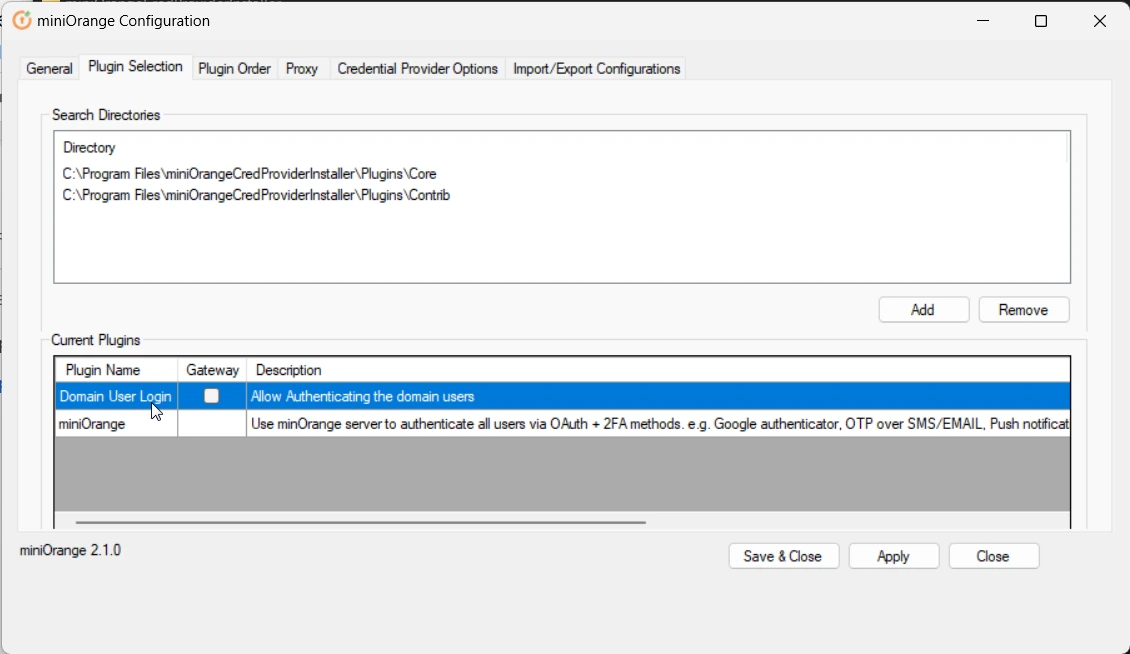Go to Credential Provider Options tab

417,69
